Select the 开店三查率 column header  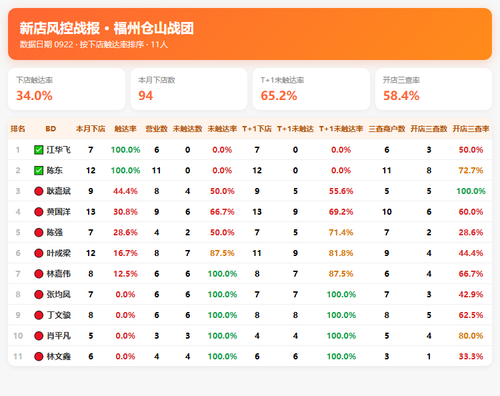(x=471, y=129)
